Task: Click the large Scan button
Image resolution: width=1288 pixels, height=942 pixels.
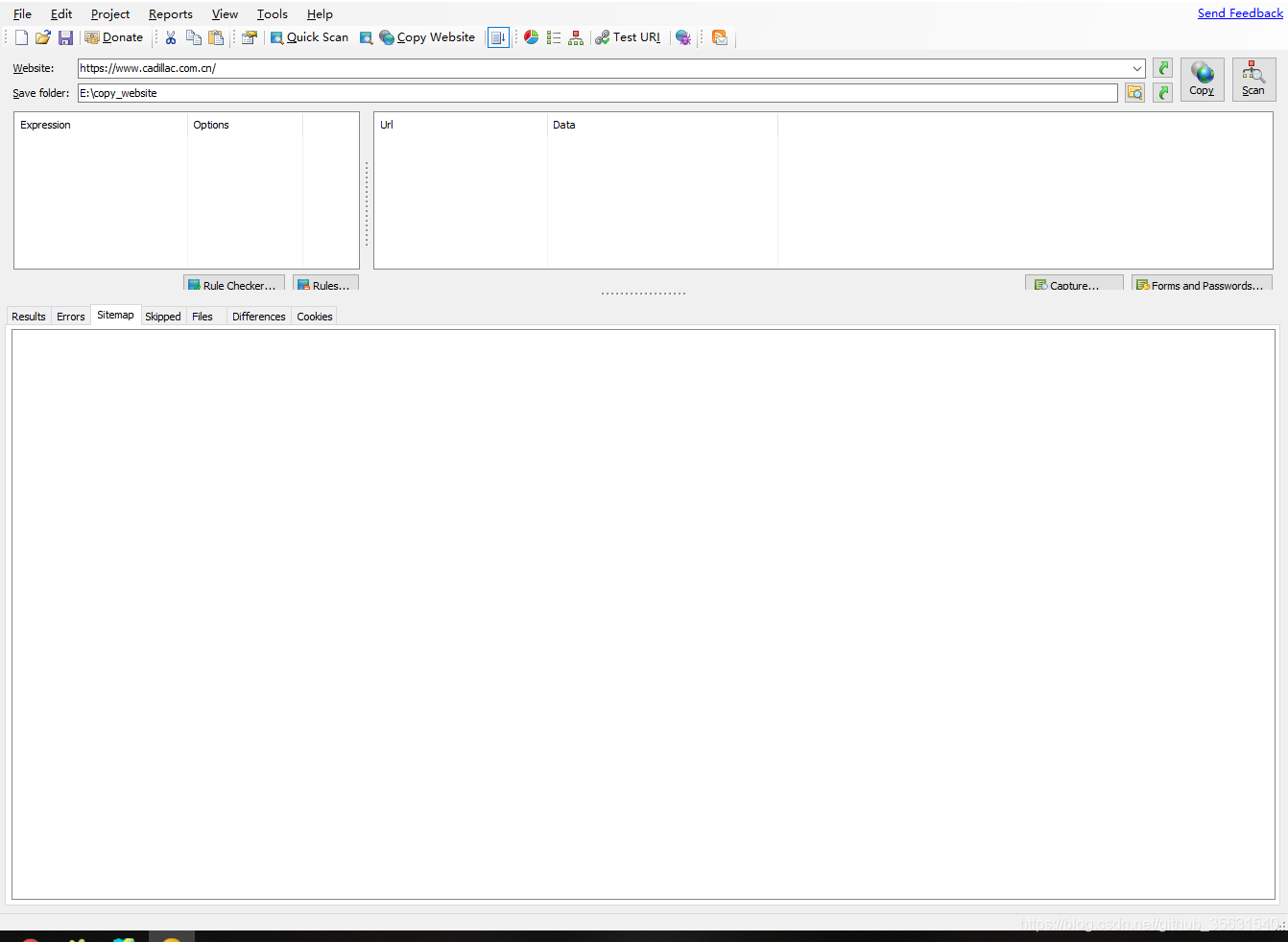Action: click(1253, 80)
